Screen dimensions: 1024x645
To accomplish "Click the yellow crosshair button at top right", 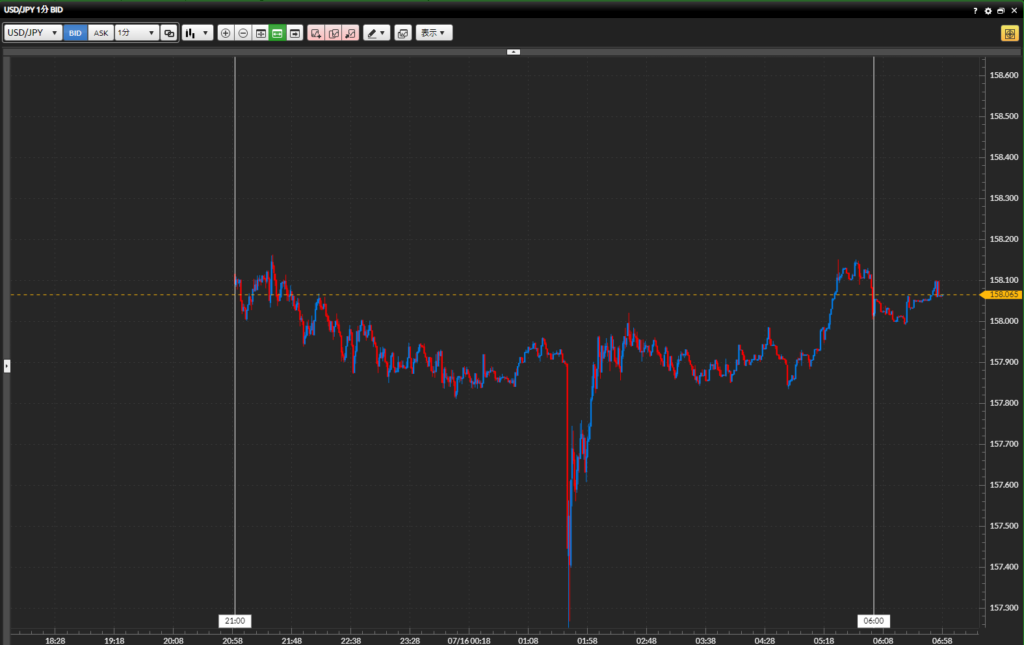I will click(x=1009, y=33).
